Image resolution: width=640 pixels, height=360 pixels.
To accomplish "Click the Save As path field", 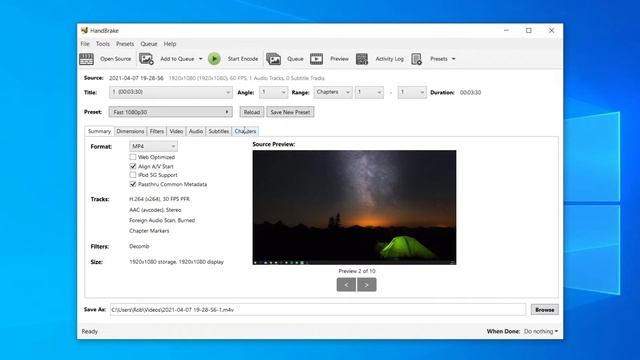I will pos(318,310).
